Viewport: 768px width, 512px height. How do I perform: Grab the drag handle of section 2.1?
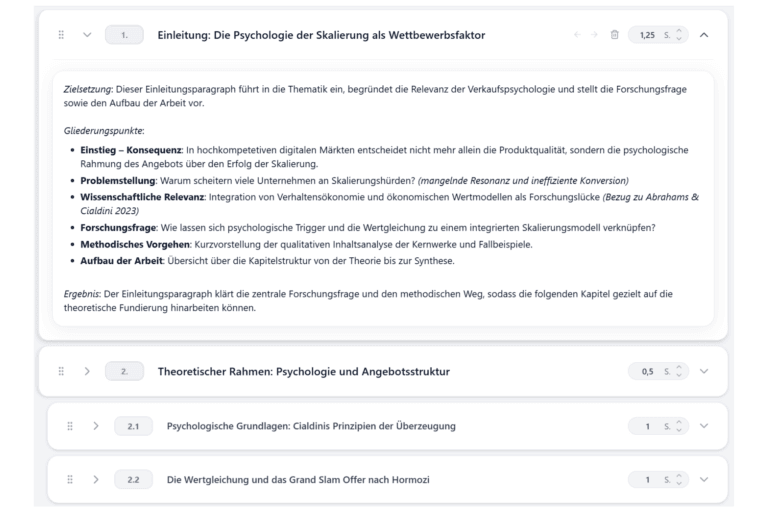pos(70,426)
